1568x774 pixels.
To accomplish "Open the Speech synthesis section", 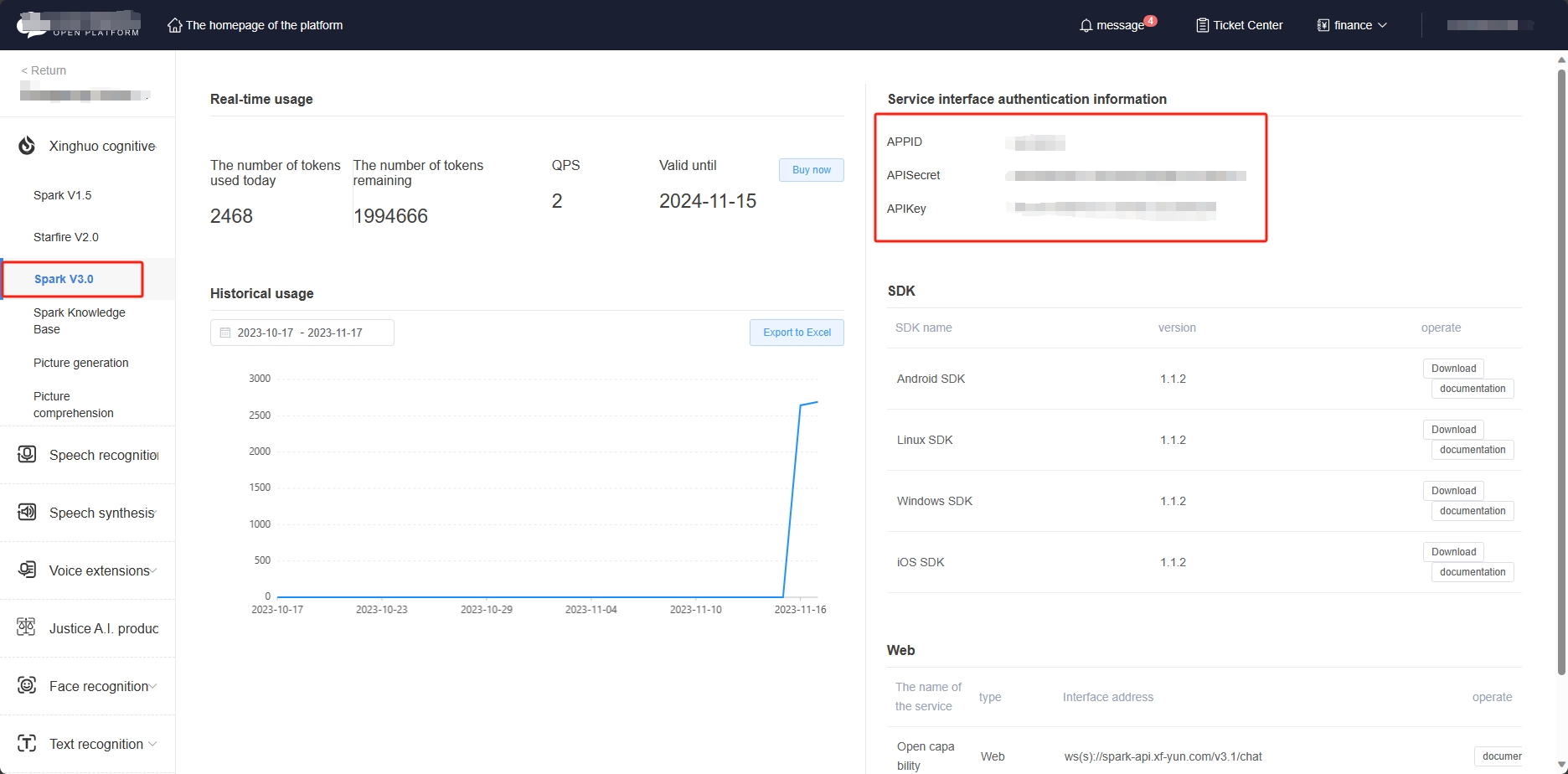I will [x=87, y=513].
